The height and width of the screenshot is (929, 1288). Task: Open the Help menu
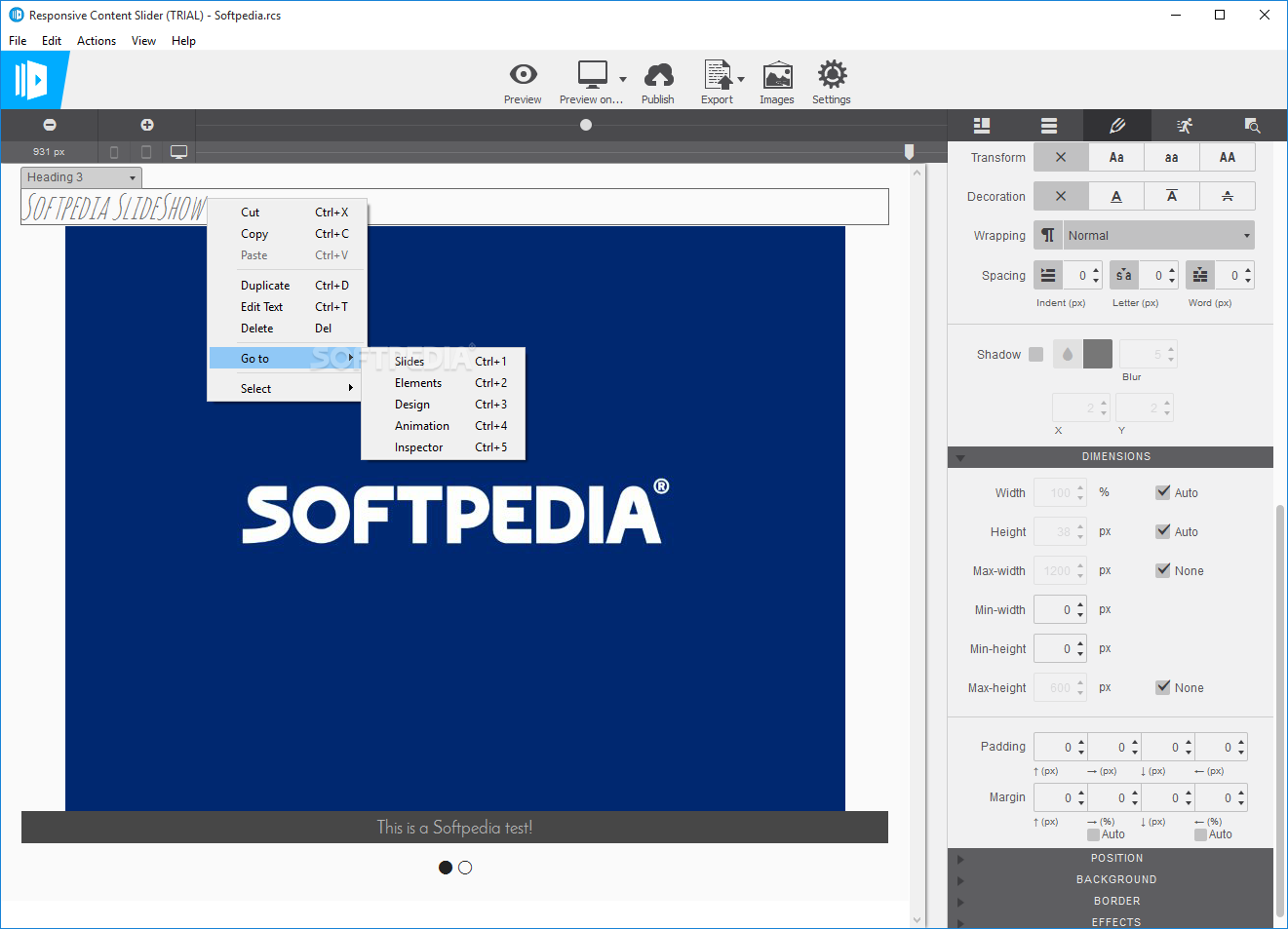pyautogui.click(x=183, y=41)
